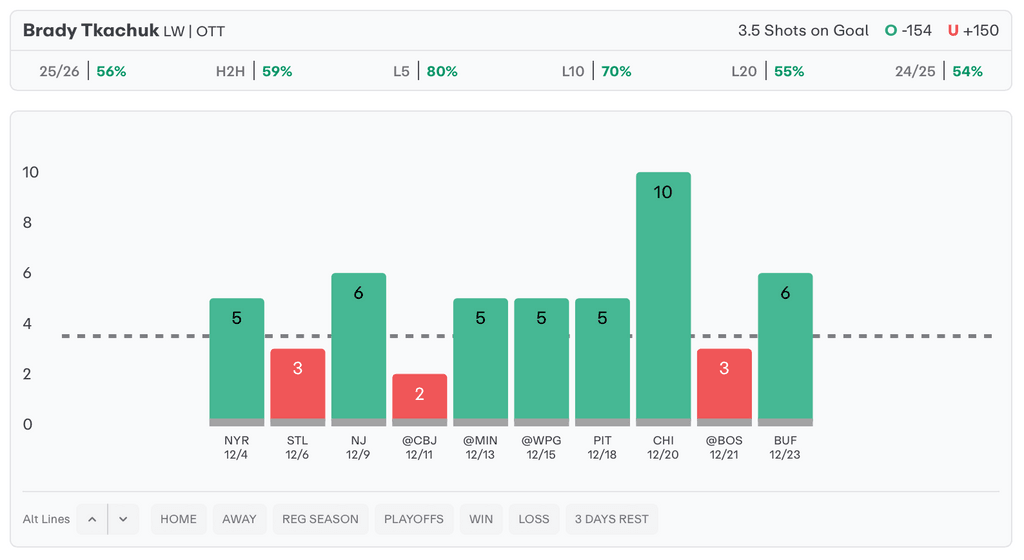Click the Alt Lines down arrow
Image resolution: width=1024 pixels, height=560 pixels.
click(x=123, y=519)
